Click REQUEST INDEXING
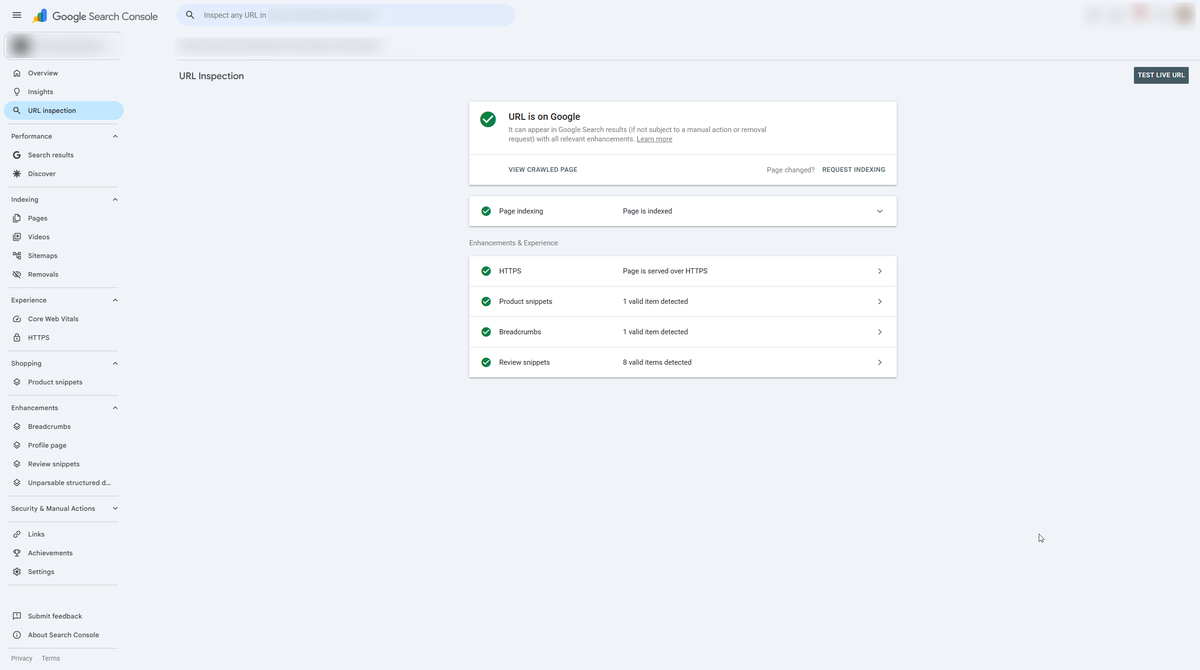1200x670 pixels. (x=853, y=170)
